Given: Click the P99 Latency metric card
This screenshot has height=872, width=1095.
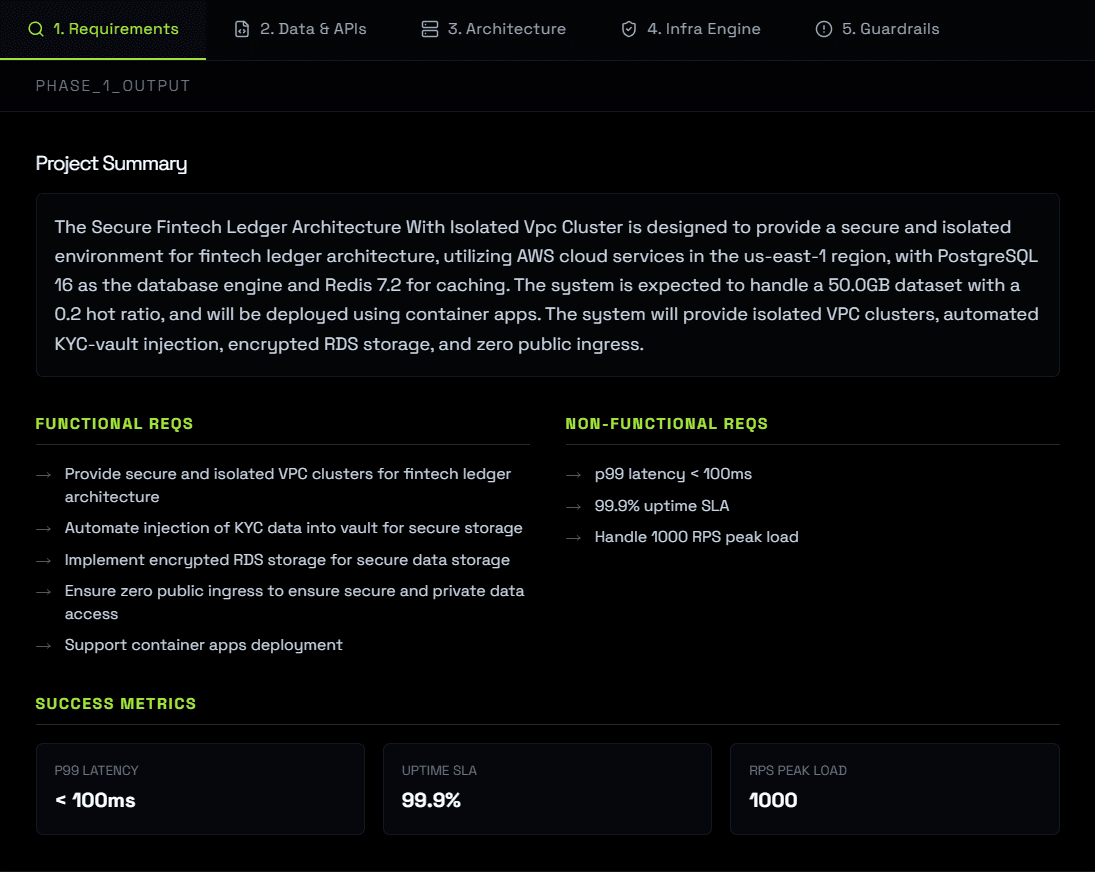Looking at the screenshot, I should pos(200,788).
